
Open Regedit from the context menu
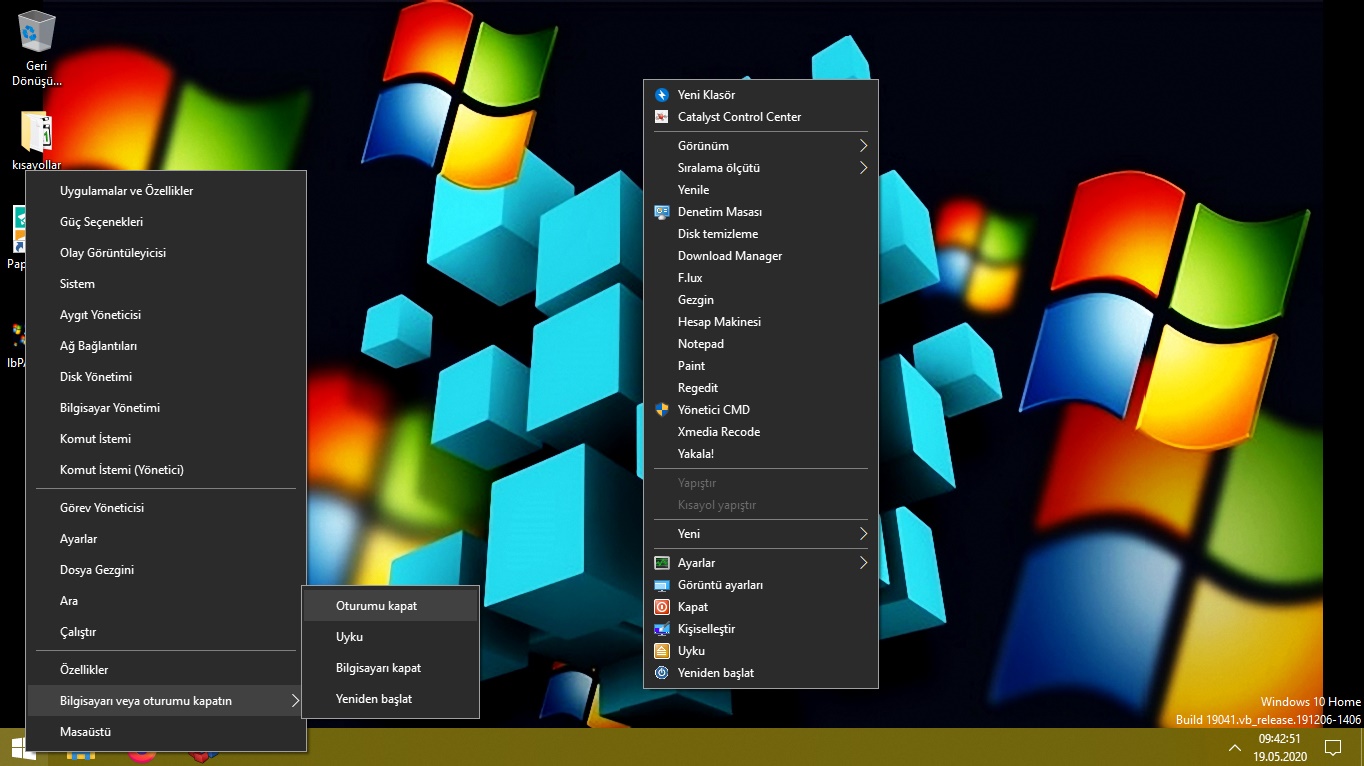click(761, 388)
